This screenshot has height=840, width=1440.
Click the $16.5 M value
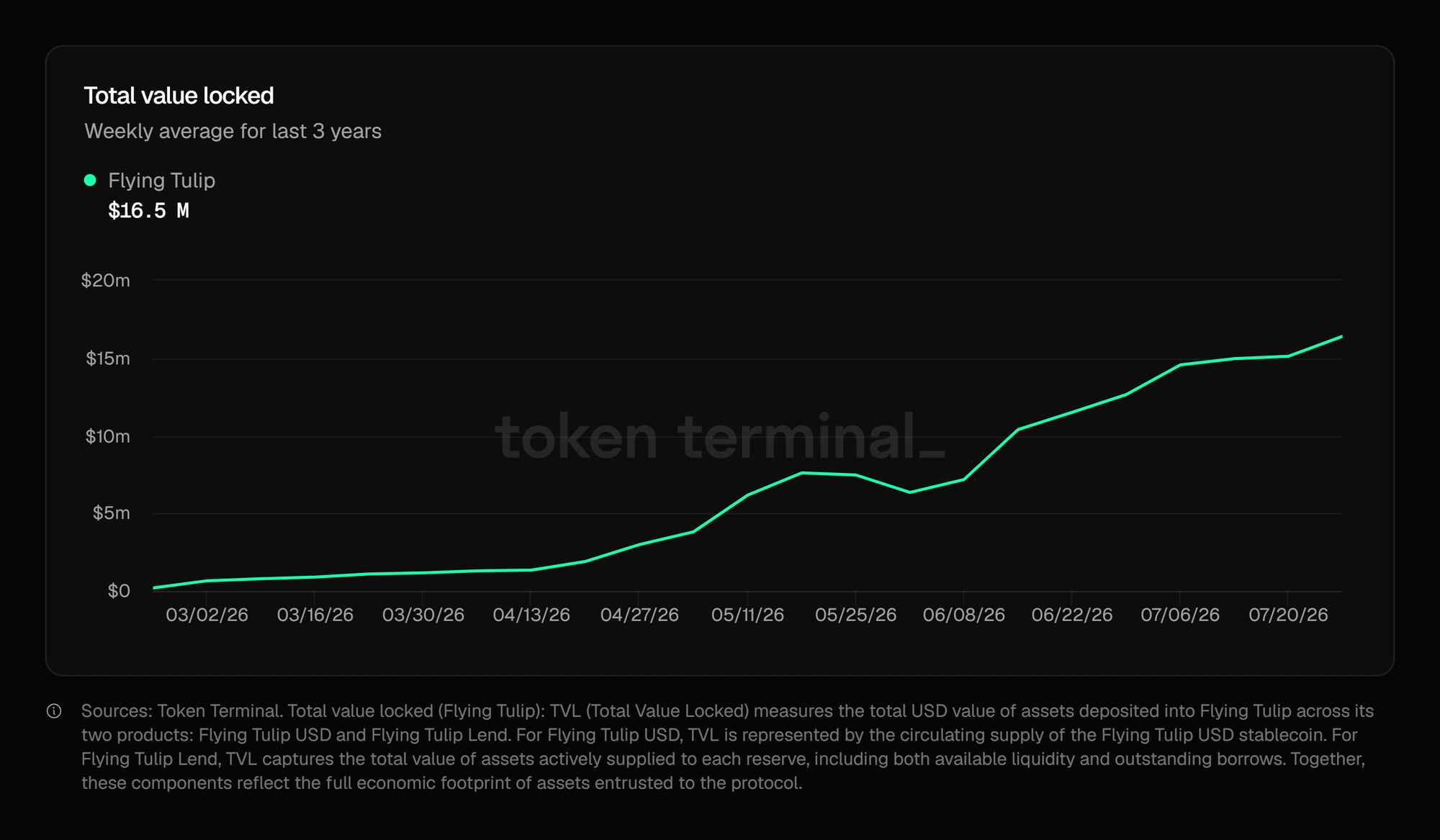(x=148, y=211)
